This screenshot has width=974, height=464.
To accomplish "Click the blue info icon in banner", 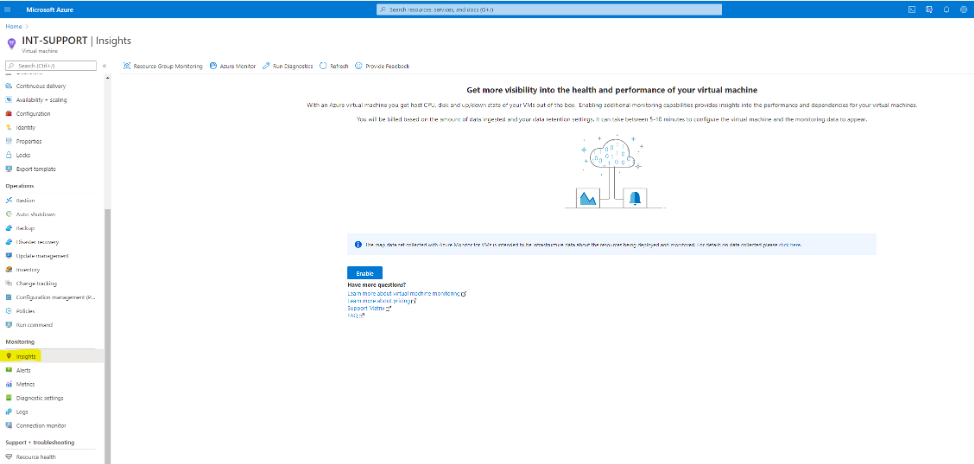I will point(358,245).
